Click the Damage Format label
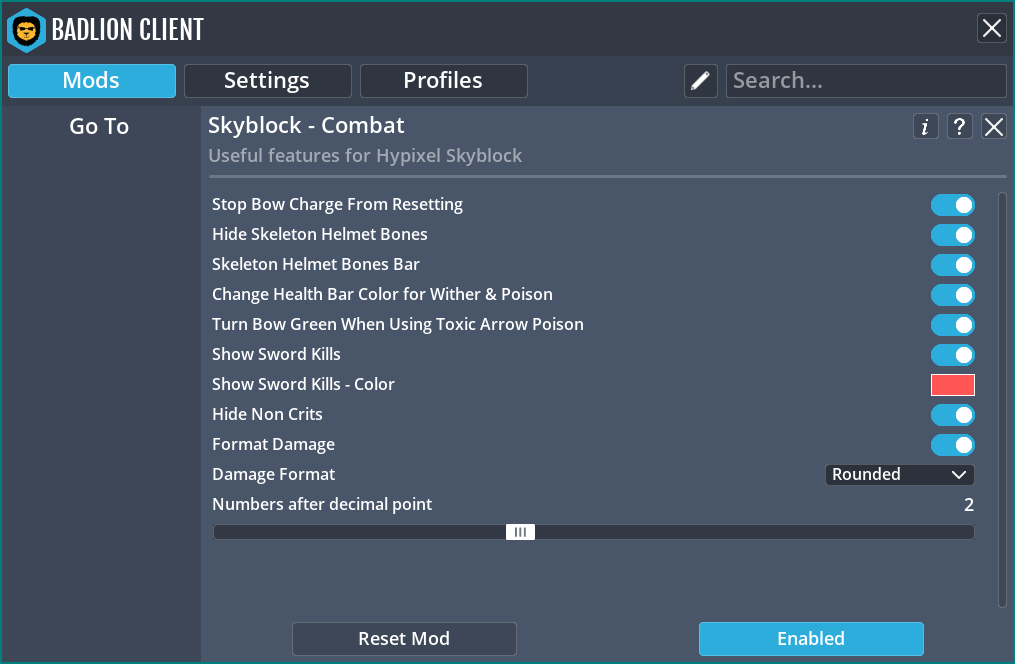The height and width of the screenshot is (664, 1015). (x=273, y=474)
